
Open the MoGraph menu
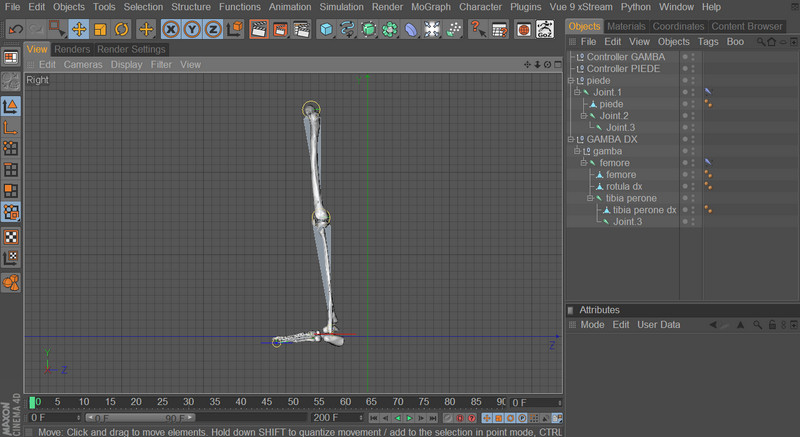[431, 7]
